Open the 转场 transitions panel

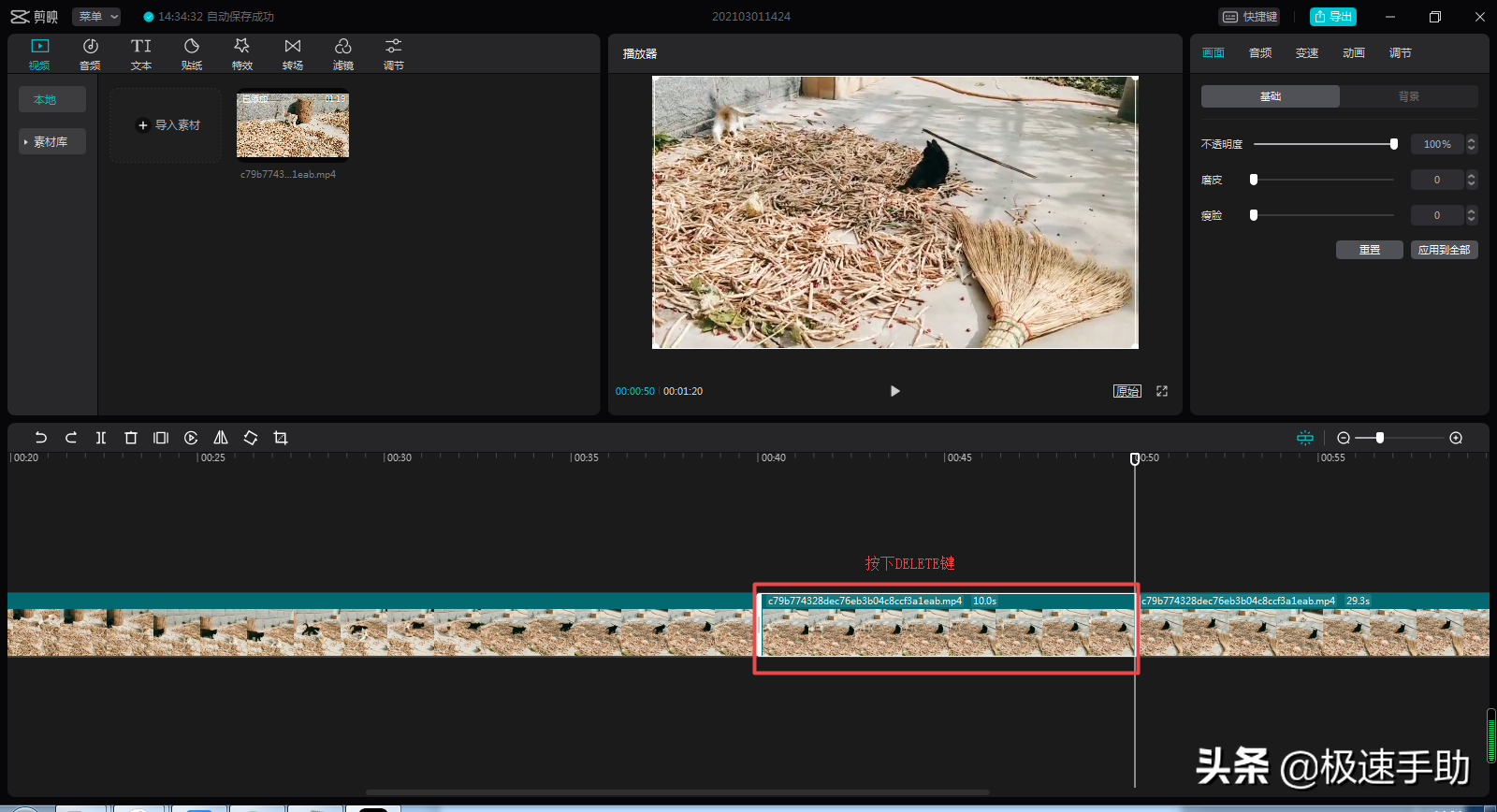pyautogui.click(x=293, y=54)
